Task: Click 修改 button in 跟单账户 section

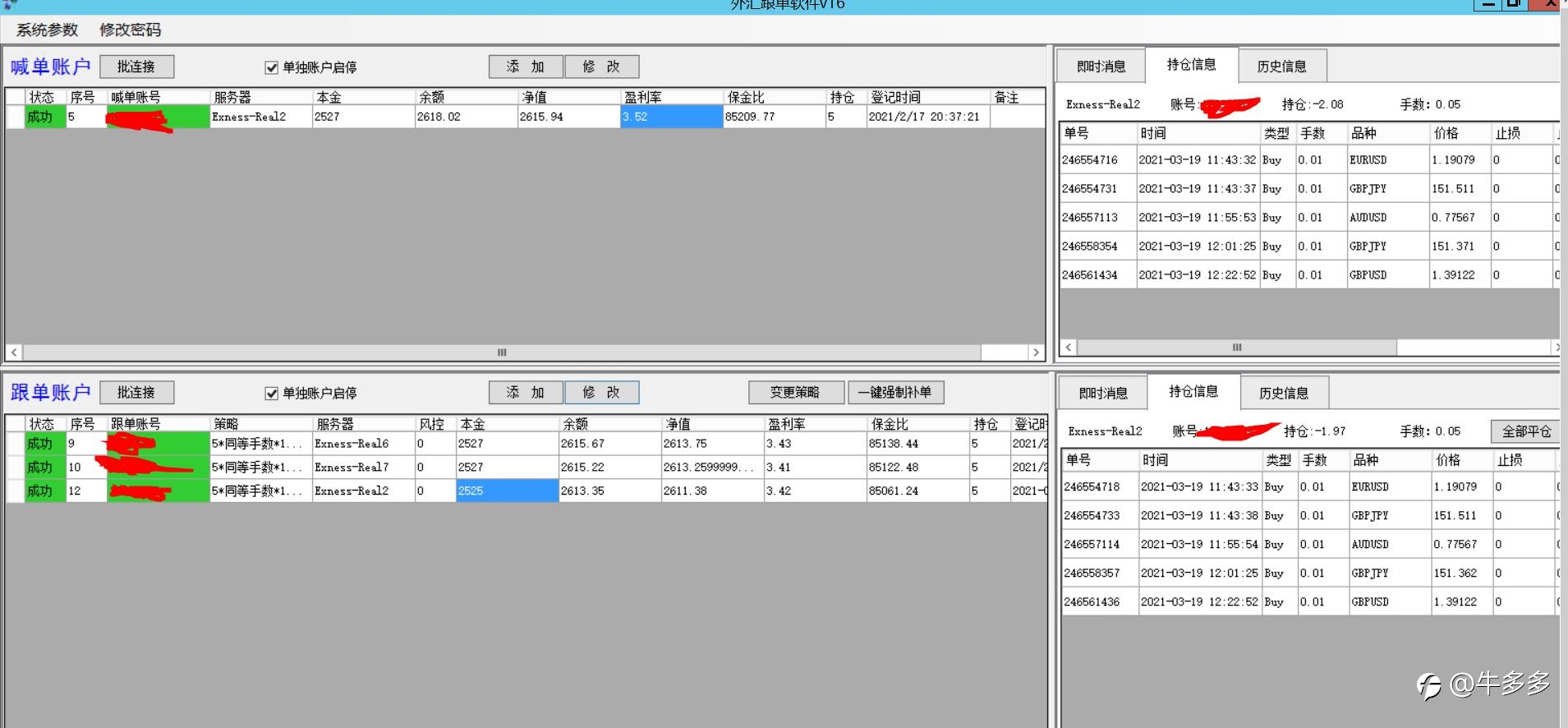Action: pyautogui.click(x=601, y=393)
